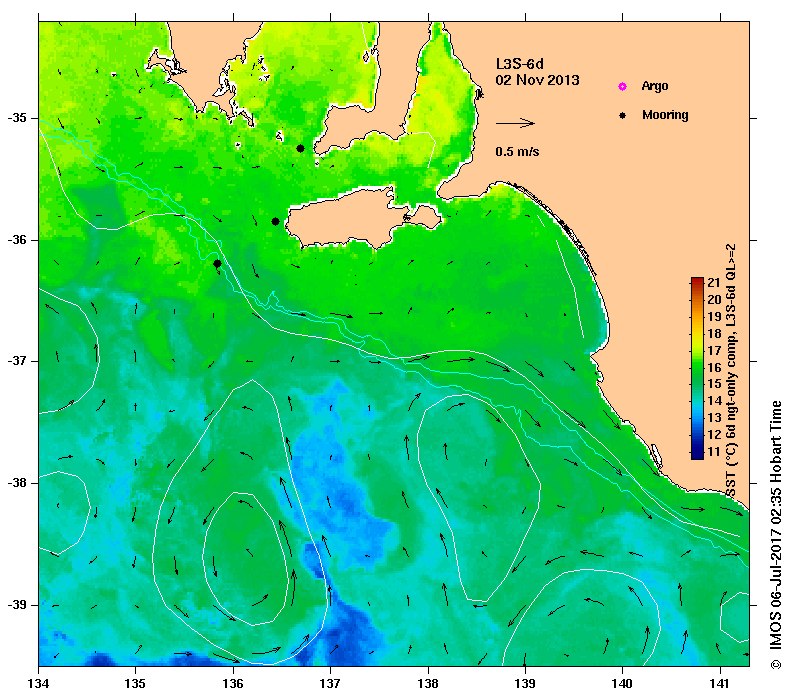Viewport: 791px width, 700px height.
Task: Click the longitude label '141'
Action: tap(720, 684)
